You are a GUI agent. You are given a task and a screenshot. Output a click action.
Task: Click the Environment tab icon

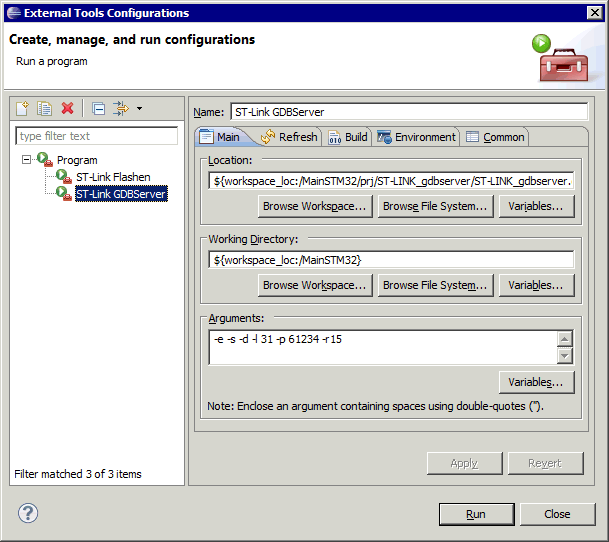384,137
